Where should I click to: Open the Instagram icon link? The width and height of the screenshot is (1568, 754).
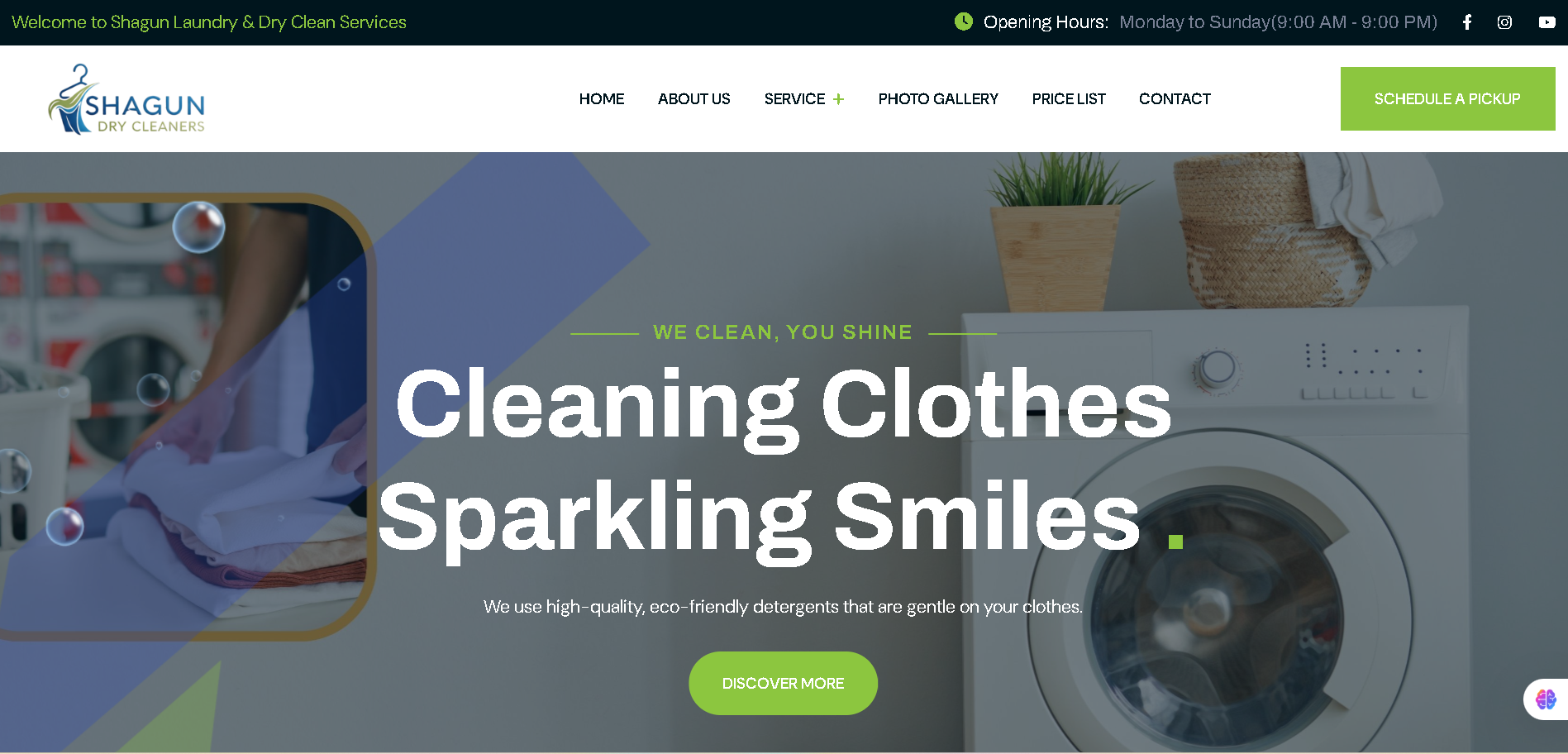pyautogui.click(x=1504, y=22)
